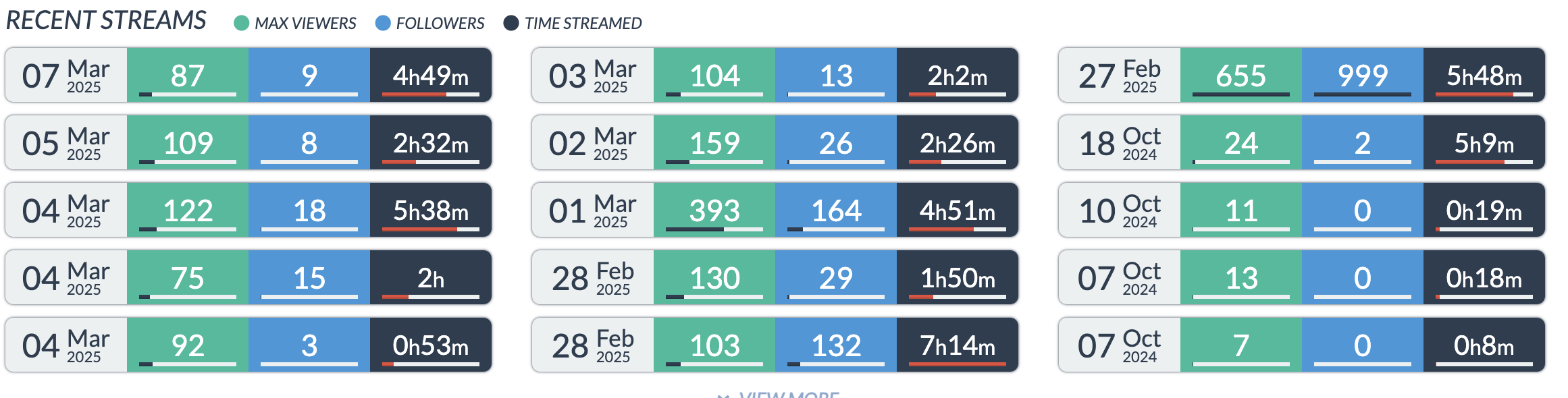
Task: Open the 03 Mar 2025 stream date
Action: pyautogui.click(x=593, y=76)
